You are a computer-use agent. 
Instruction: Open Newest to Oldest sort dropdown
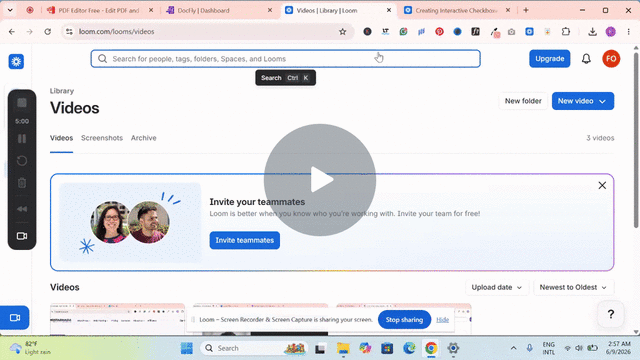tap(573, 287)
